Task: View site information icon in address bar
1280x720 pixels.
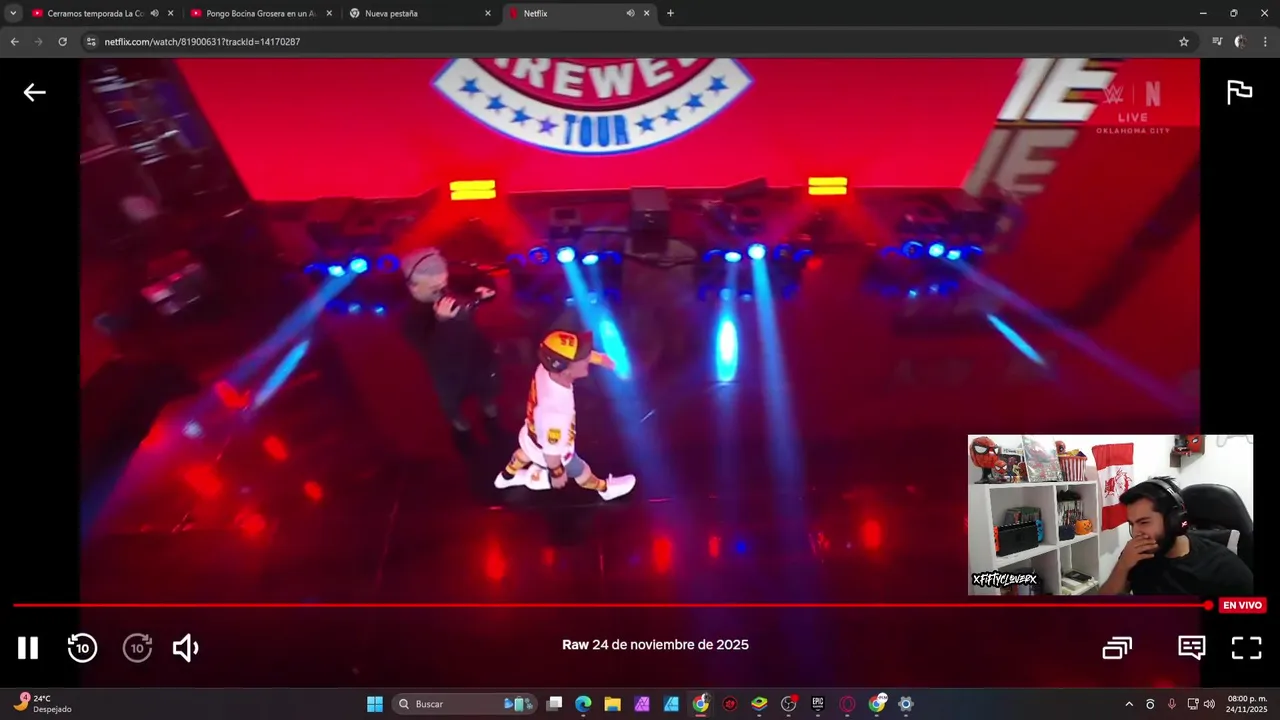Action: pos(91,42)
